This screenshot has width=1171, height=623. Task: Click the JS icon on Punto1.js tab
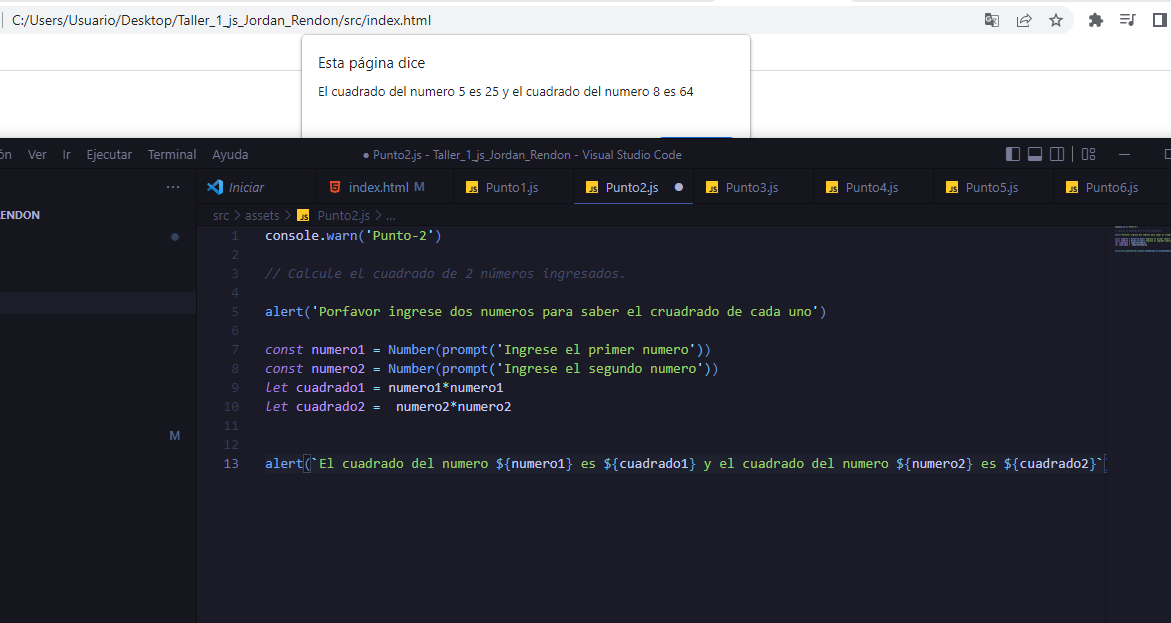(472, 187)
